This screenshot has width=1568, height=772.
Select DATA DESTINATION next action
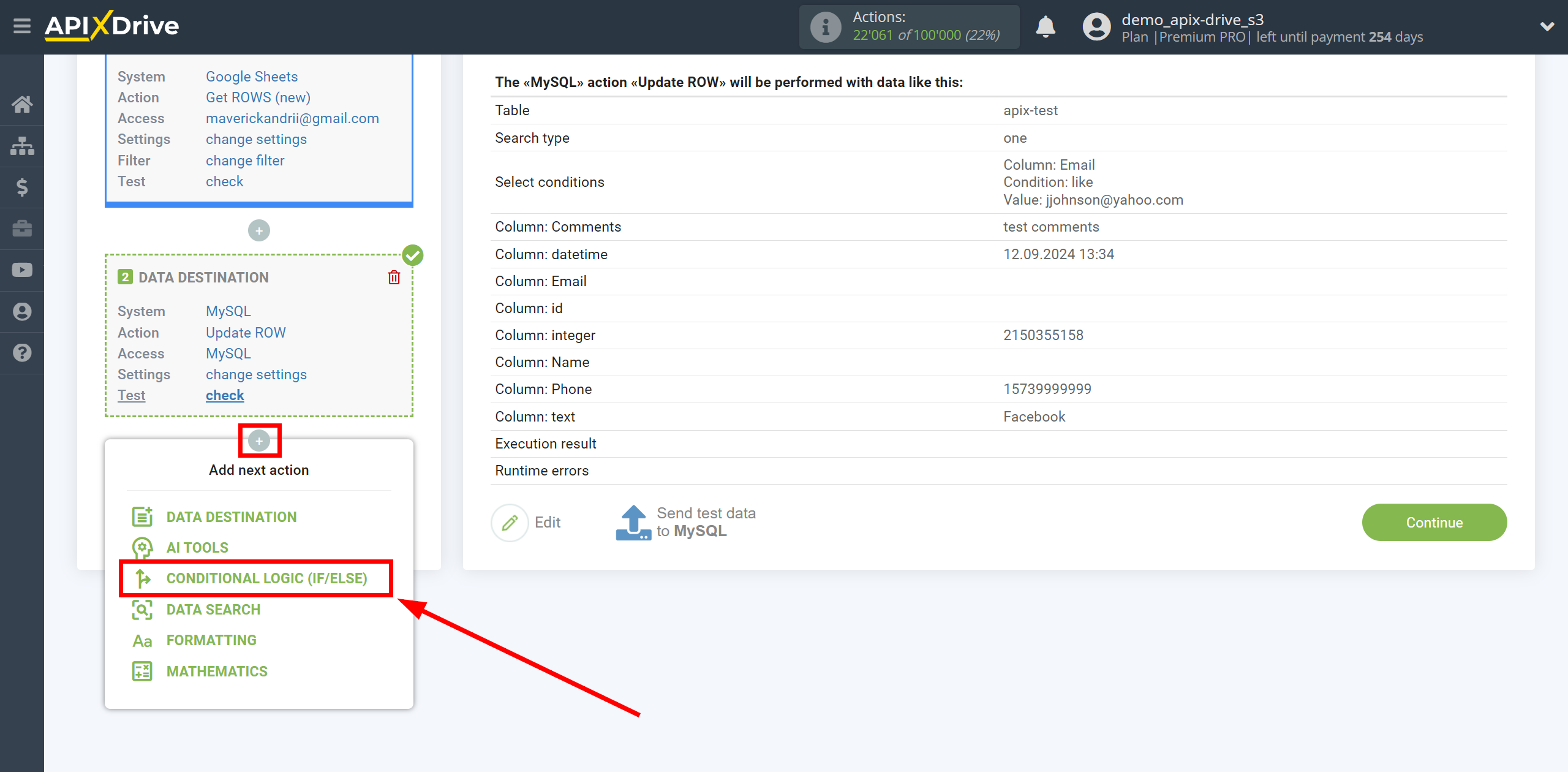pyautogui.click(x=232, y=517)
